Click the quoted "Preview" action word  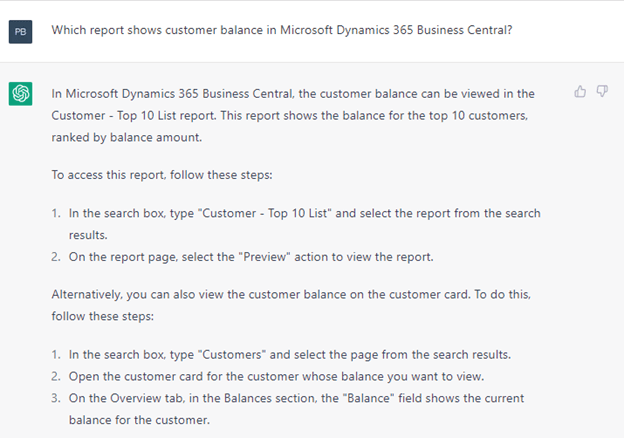(x=265, y=257)
